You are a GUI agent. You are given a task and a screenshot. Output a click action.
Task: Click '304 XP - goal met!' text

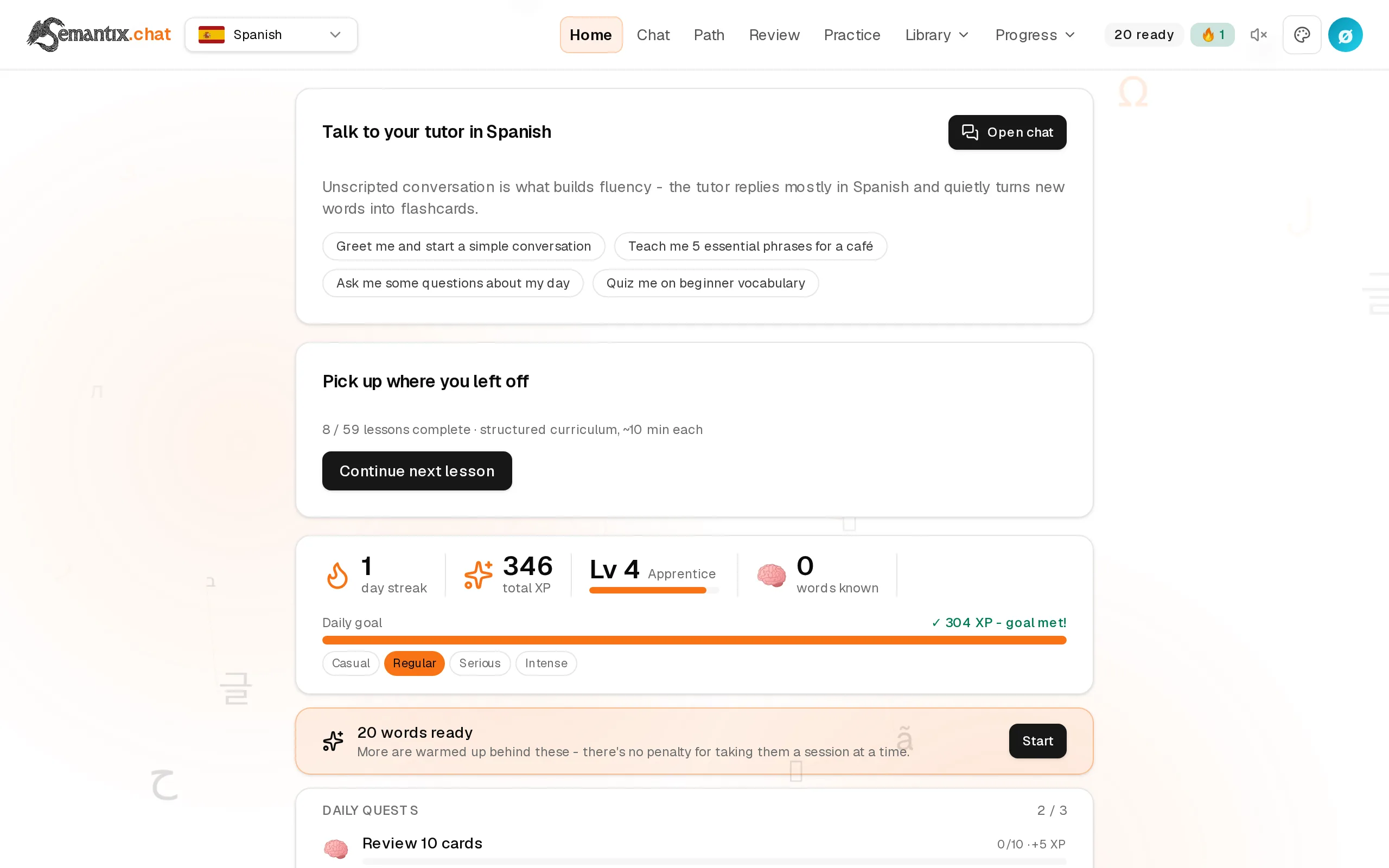(x=998, y=622)
